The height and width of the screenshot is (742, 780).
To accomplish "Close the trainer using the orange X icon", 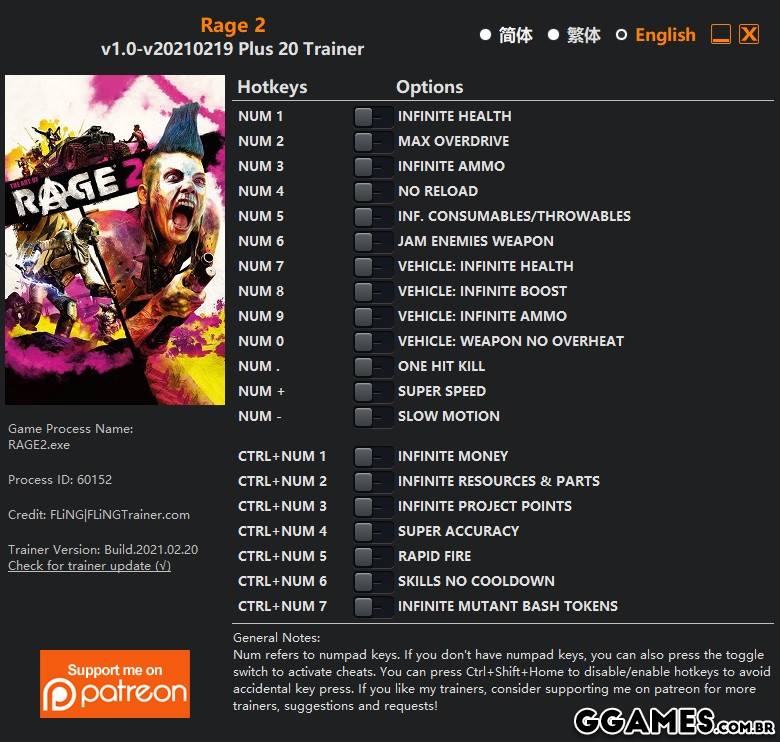I will [749, 34].
